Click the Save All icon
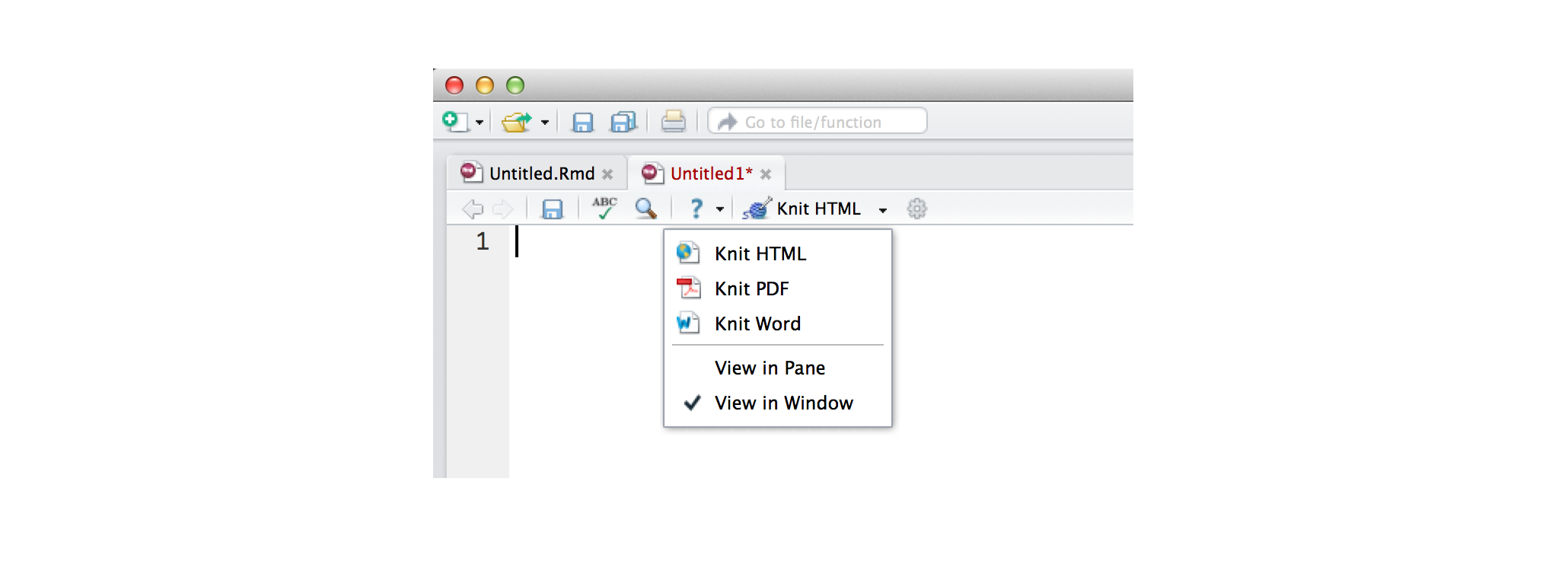1568x561 pixels. pos(623,122)
